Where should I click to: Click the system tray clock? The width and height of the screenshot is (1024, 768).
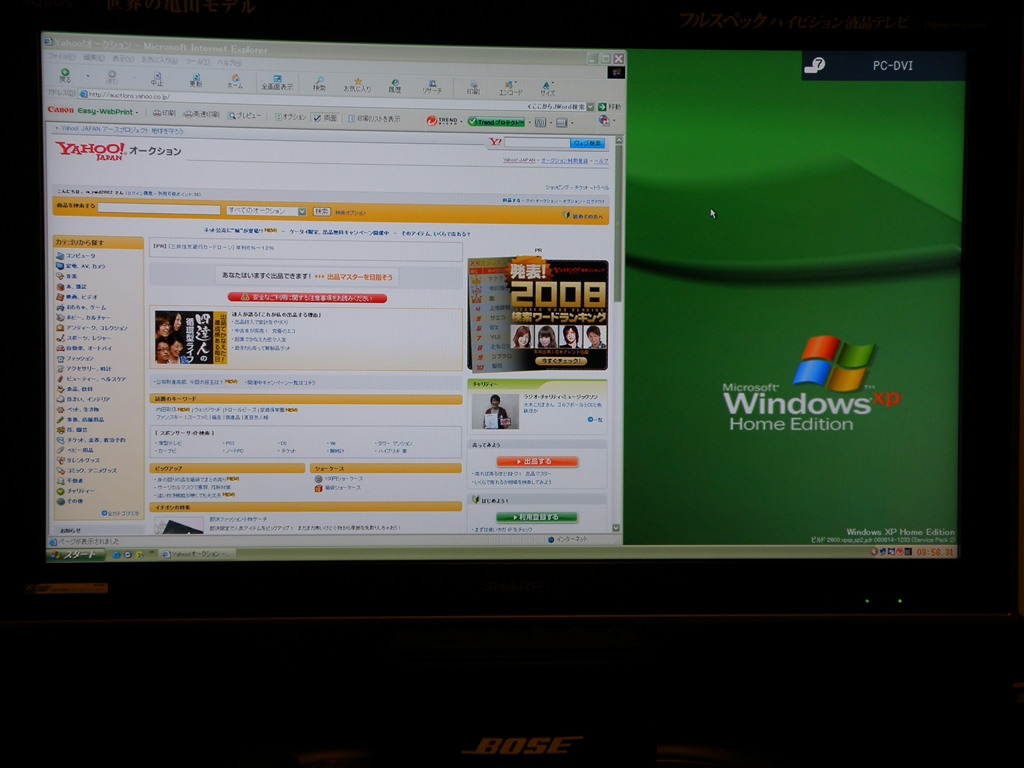click(x=935, y=552)
